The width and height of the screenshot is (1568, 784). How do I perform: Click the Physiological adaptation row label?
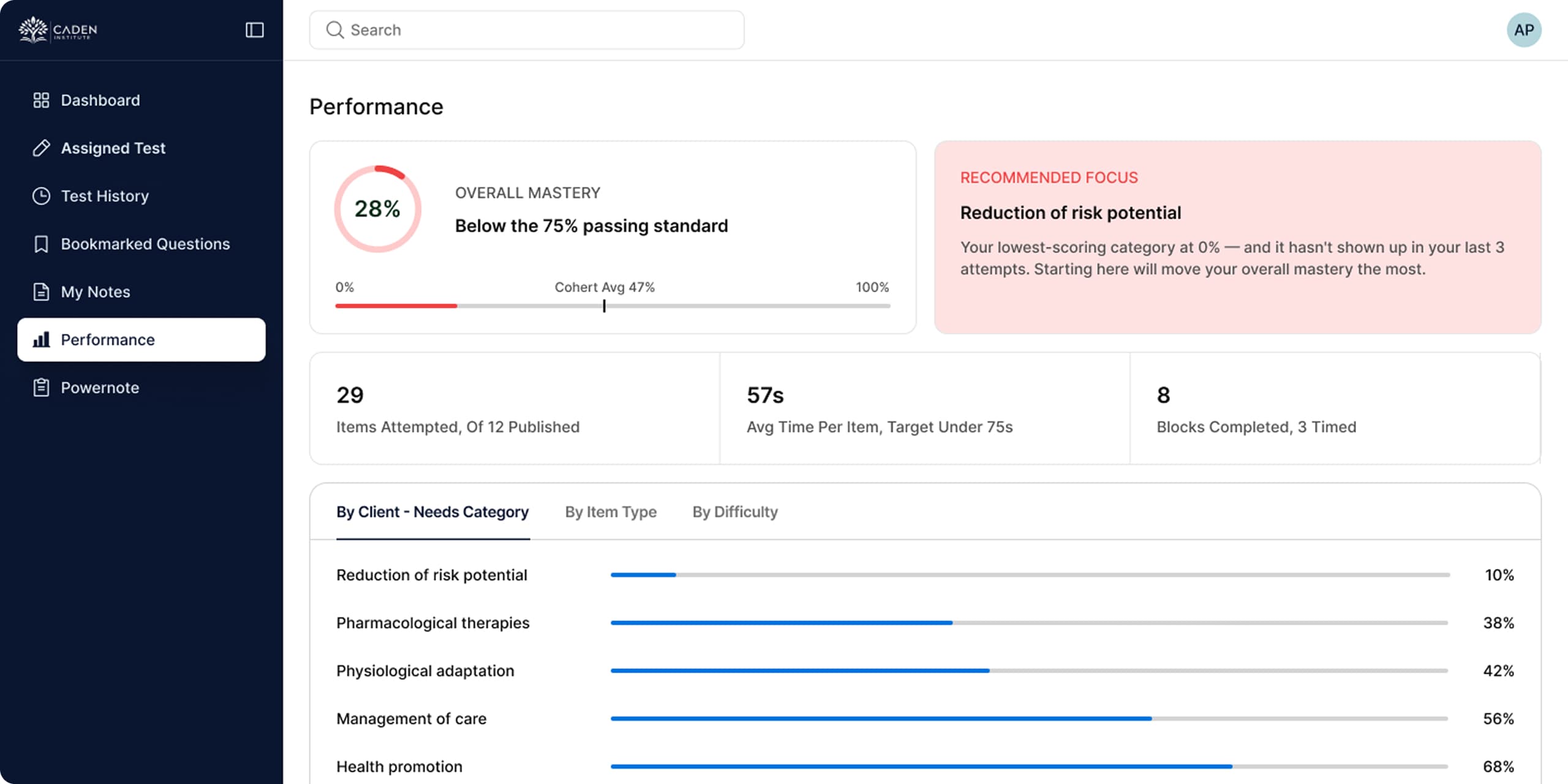(x=425, y=671)
